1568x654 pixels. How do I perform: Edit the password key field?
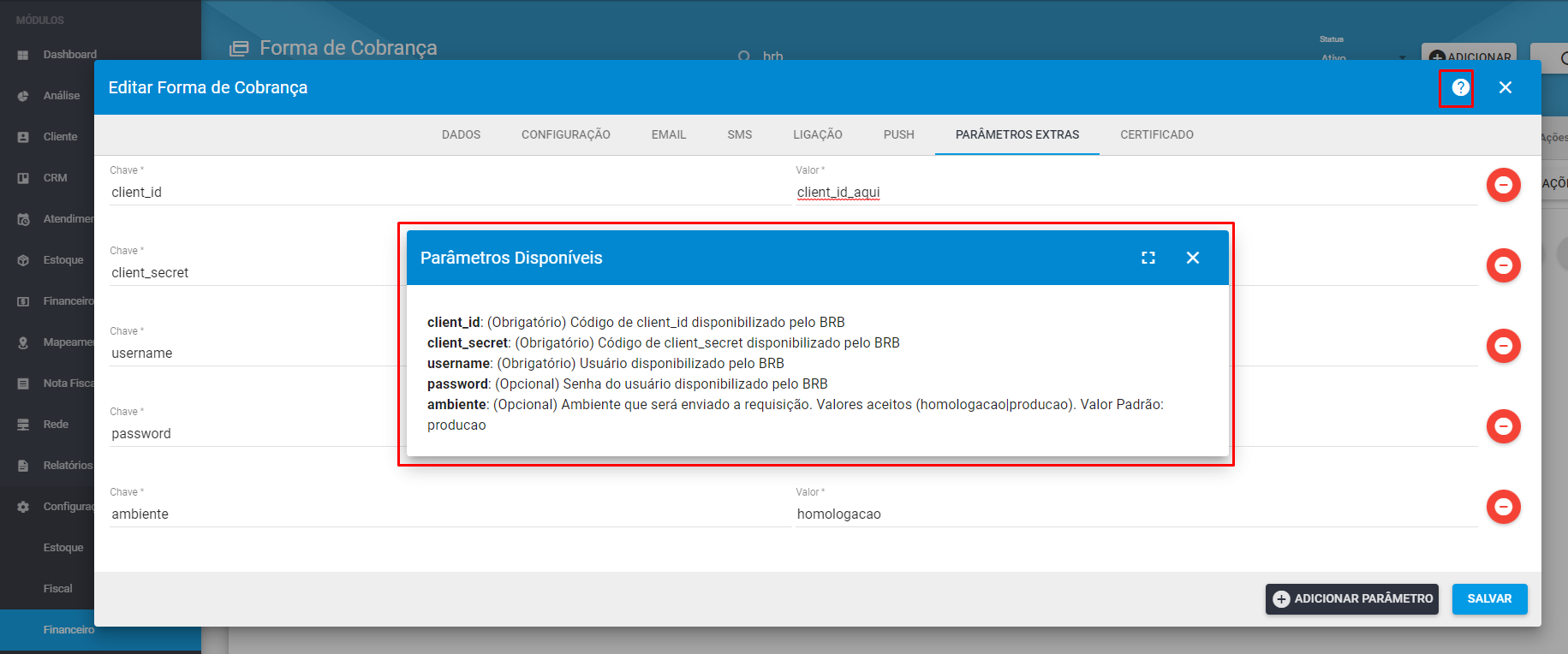tap(255, 433)
